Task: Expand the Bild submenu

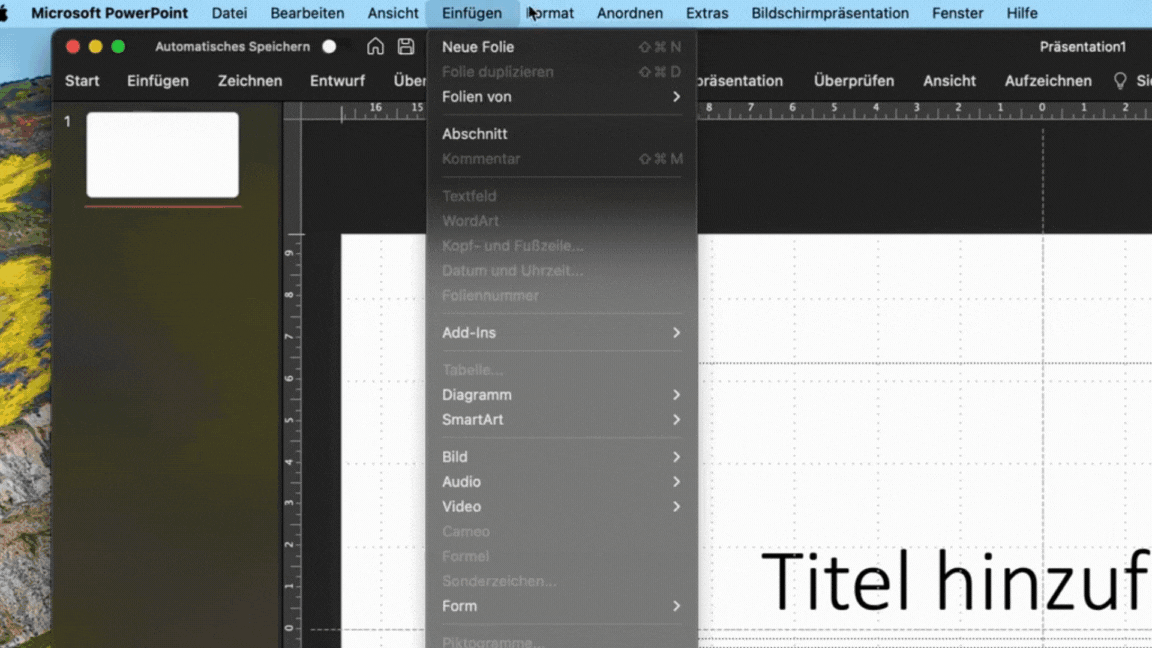Action: [562, 457]
